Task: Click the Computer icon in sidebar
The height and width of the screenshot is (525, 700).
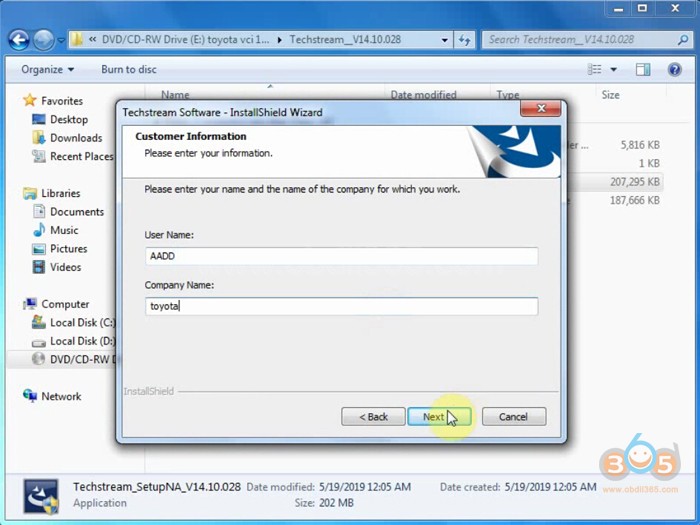Action: point(30,304)
